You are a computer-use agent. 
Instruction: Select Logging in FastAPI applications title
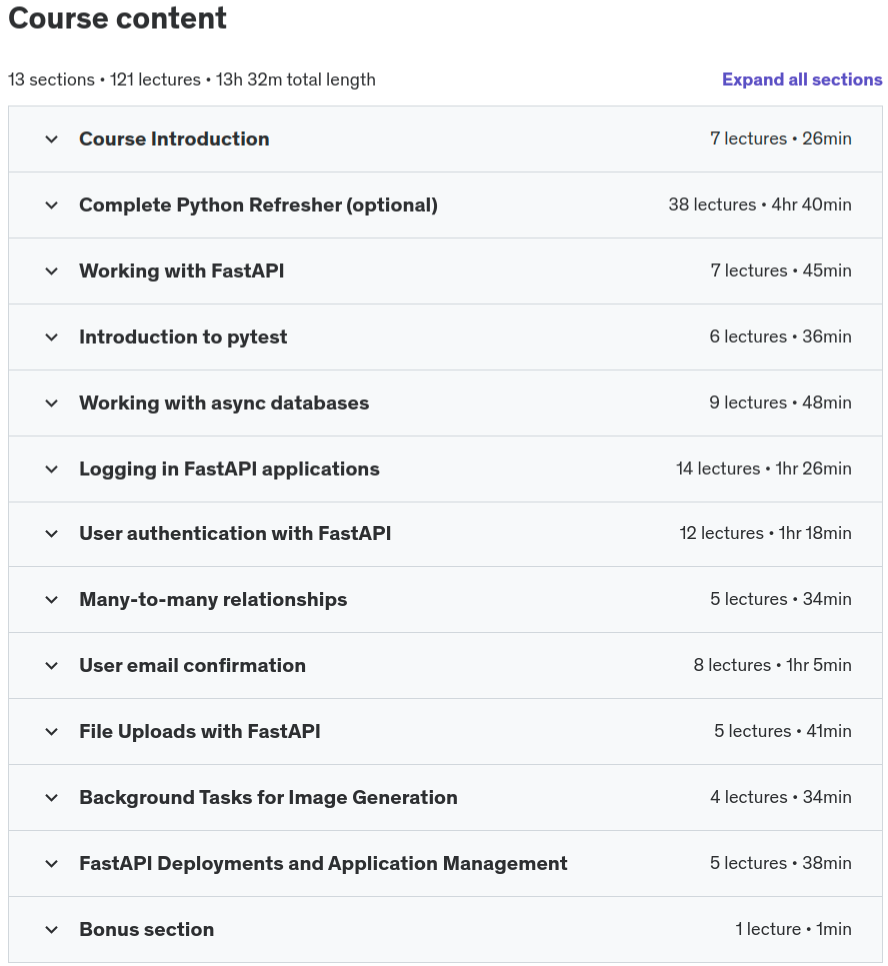tap(229, 469)
